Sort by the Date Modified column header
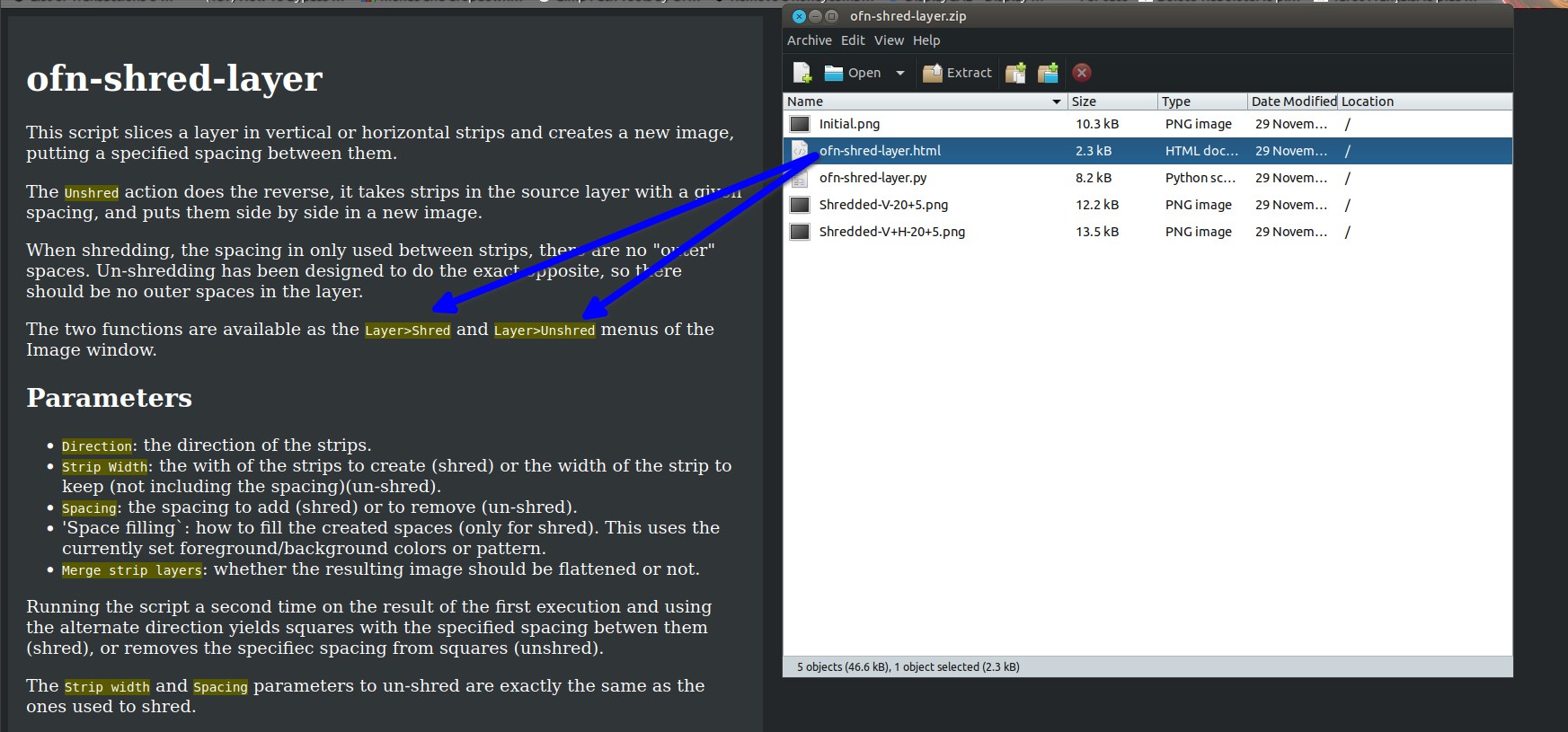 1293,101
